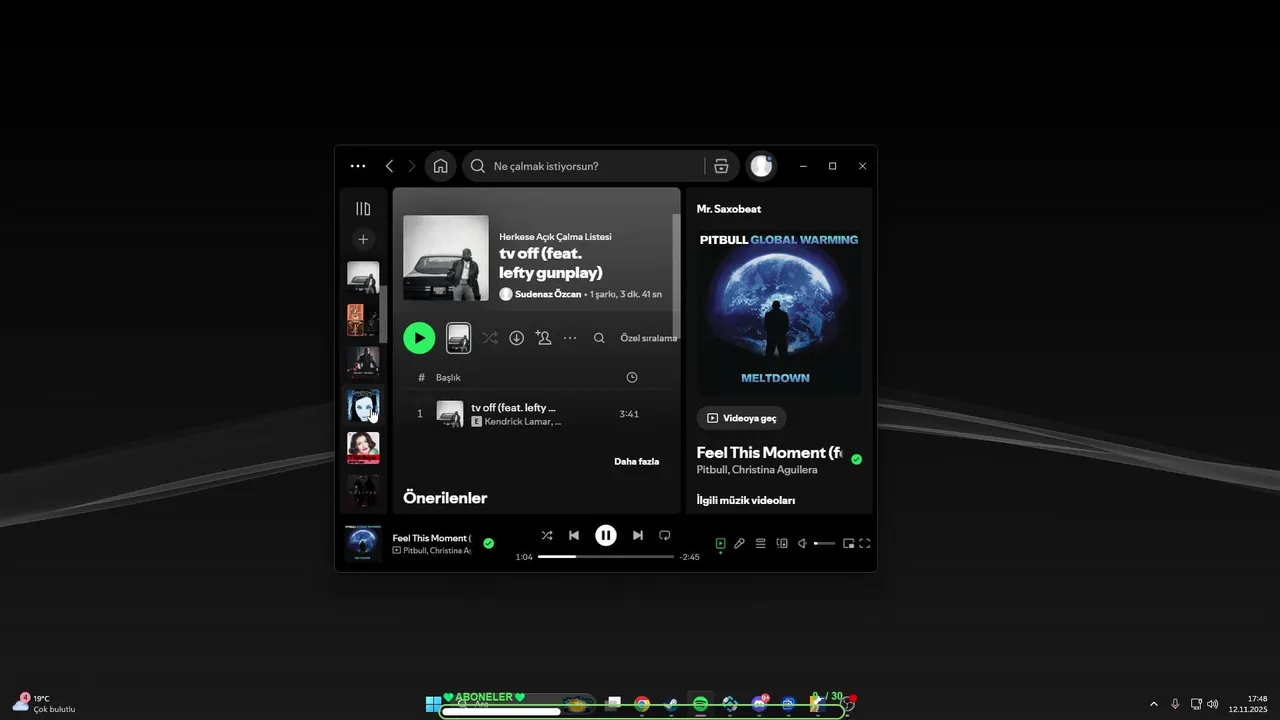Image resolution: width=1280 pixels, height=720 pixels.
Task: Skip to the previous track
Action: pyautogui.click(x=574, y=535)
